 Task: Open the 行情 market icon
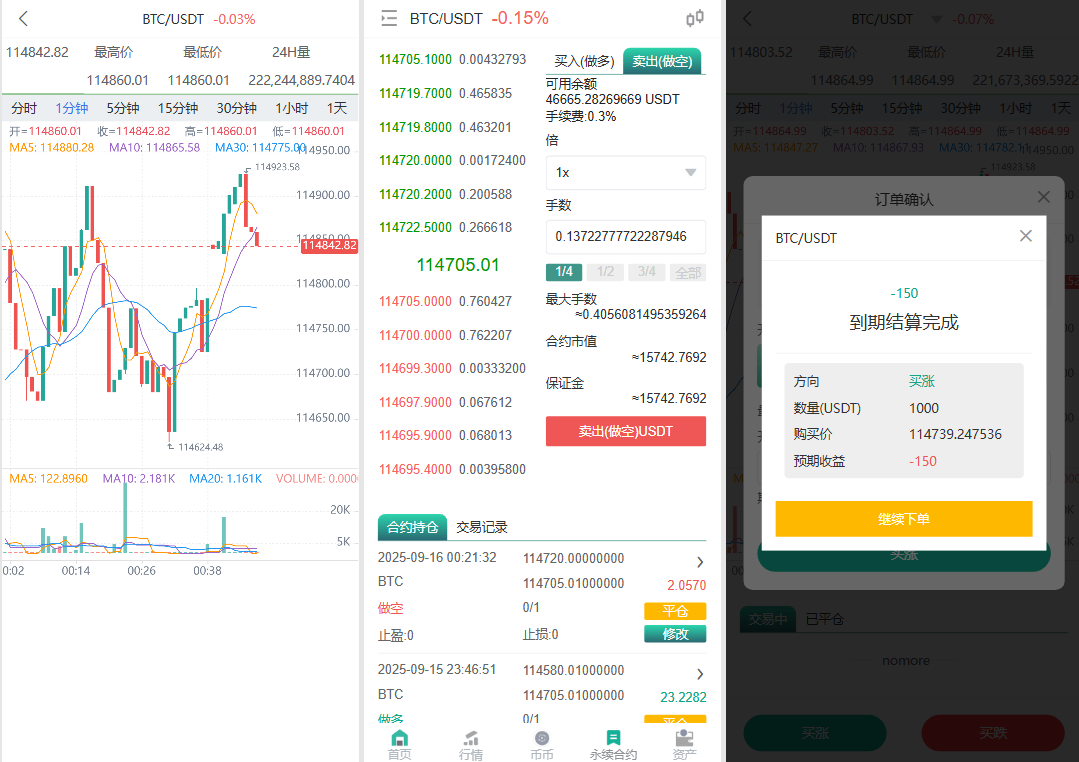click(471, 739)
